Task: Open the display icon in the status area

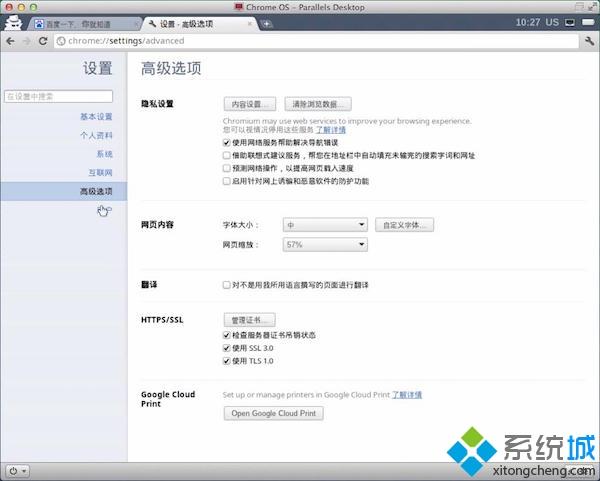Action: (570, 23)
